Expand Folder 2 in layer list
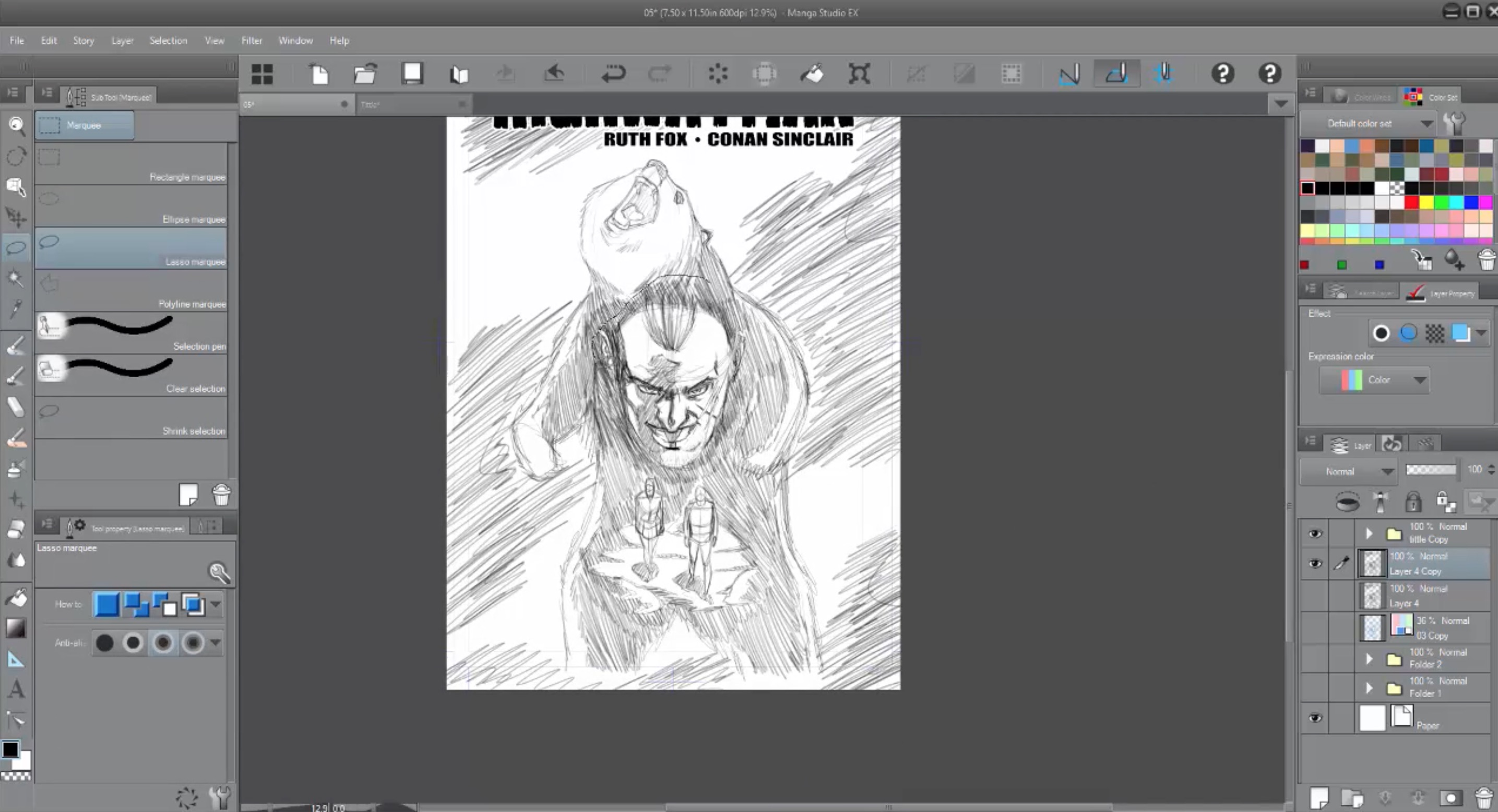Screen dimensions: 1498x812 click(1369, 659)
